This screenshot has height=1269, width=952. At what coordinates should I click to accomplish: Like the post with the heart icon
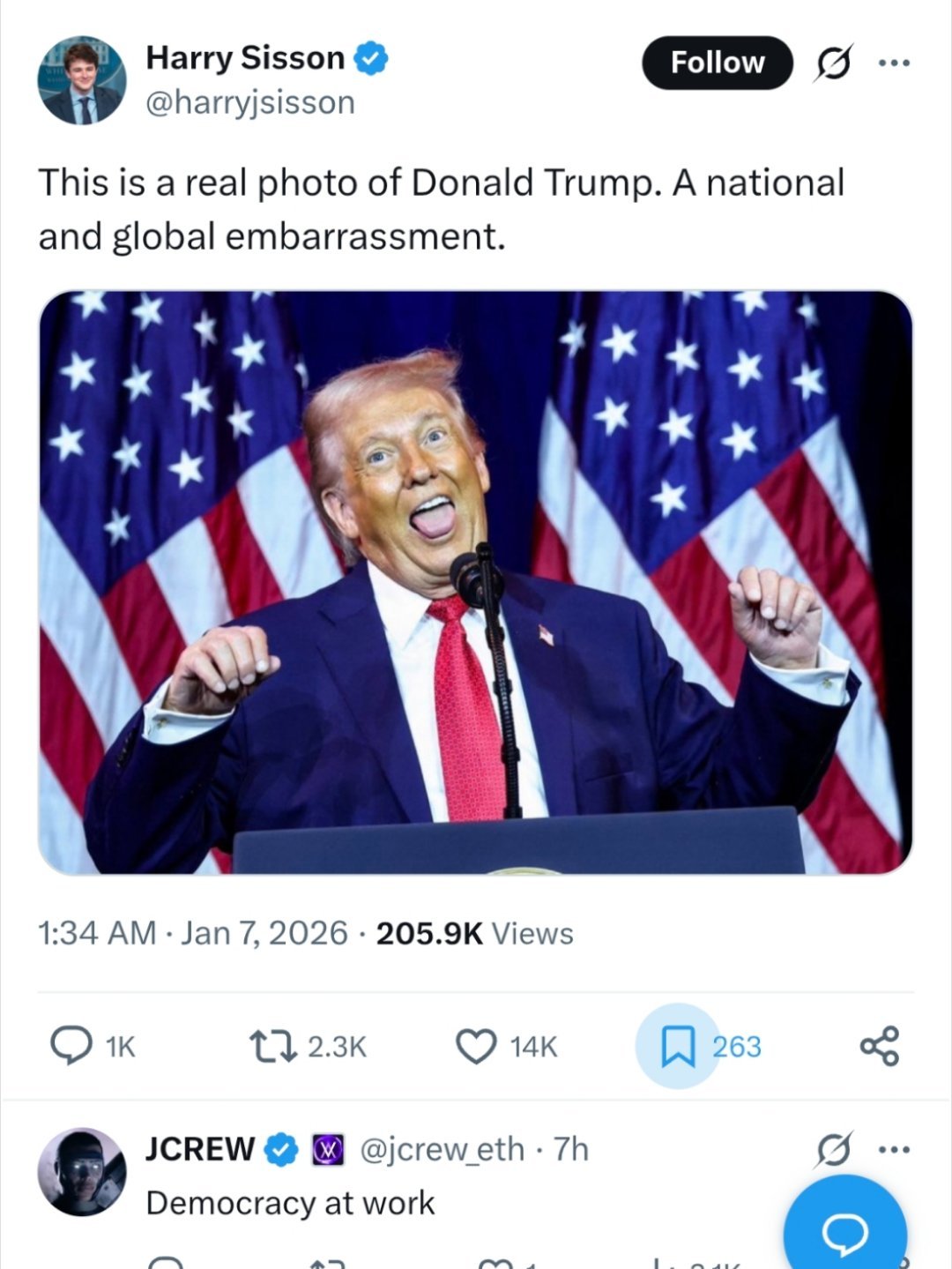click(x=476, y=1046)
